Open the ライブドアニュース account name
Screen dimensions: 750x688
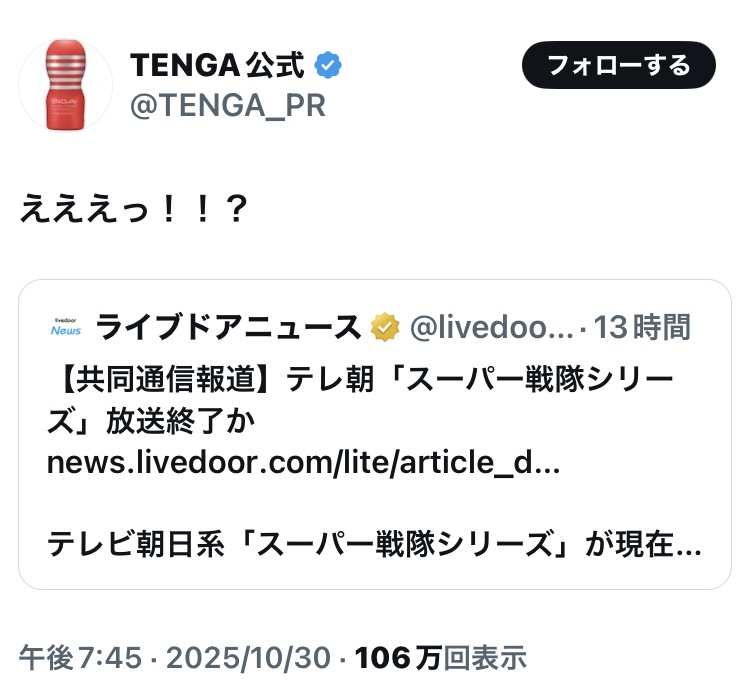228,327
